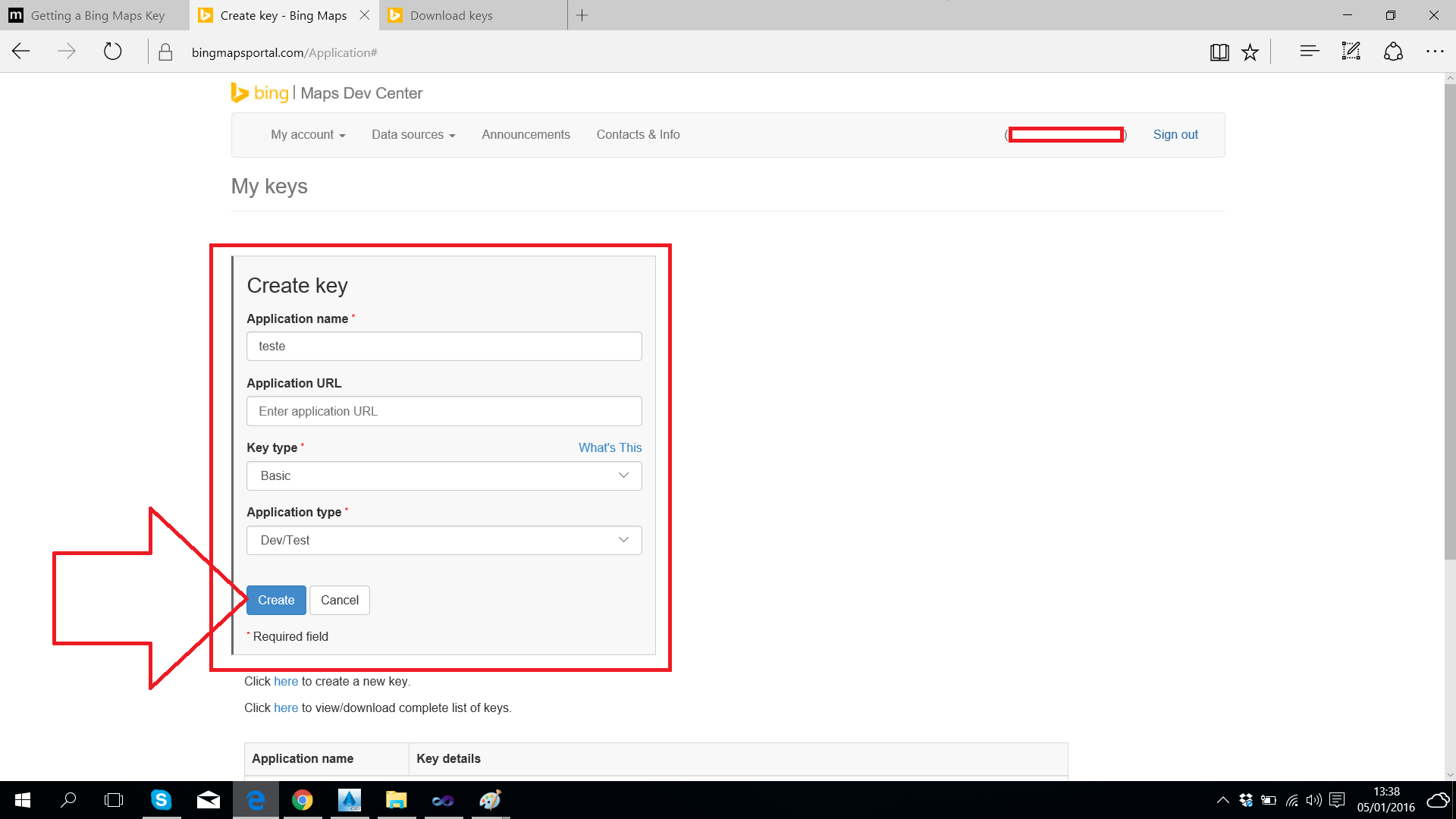Expand hidden icons in the system tray
The width and height of the screenshot is (1456, 819).
pyautogui.click(x=1222, y=800)
